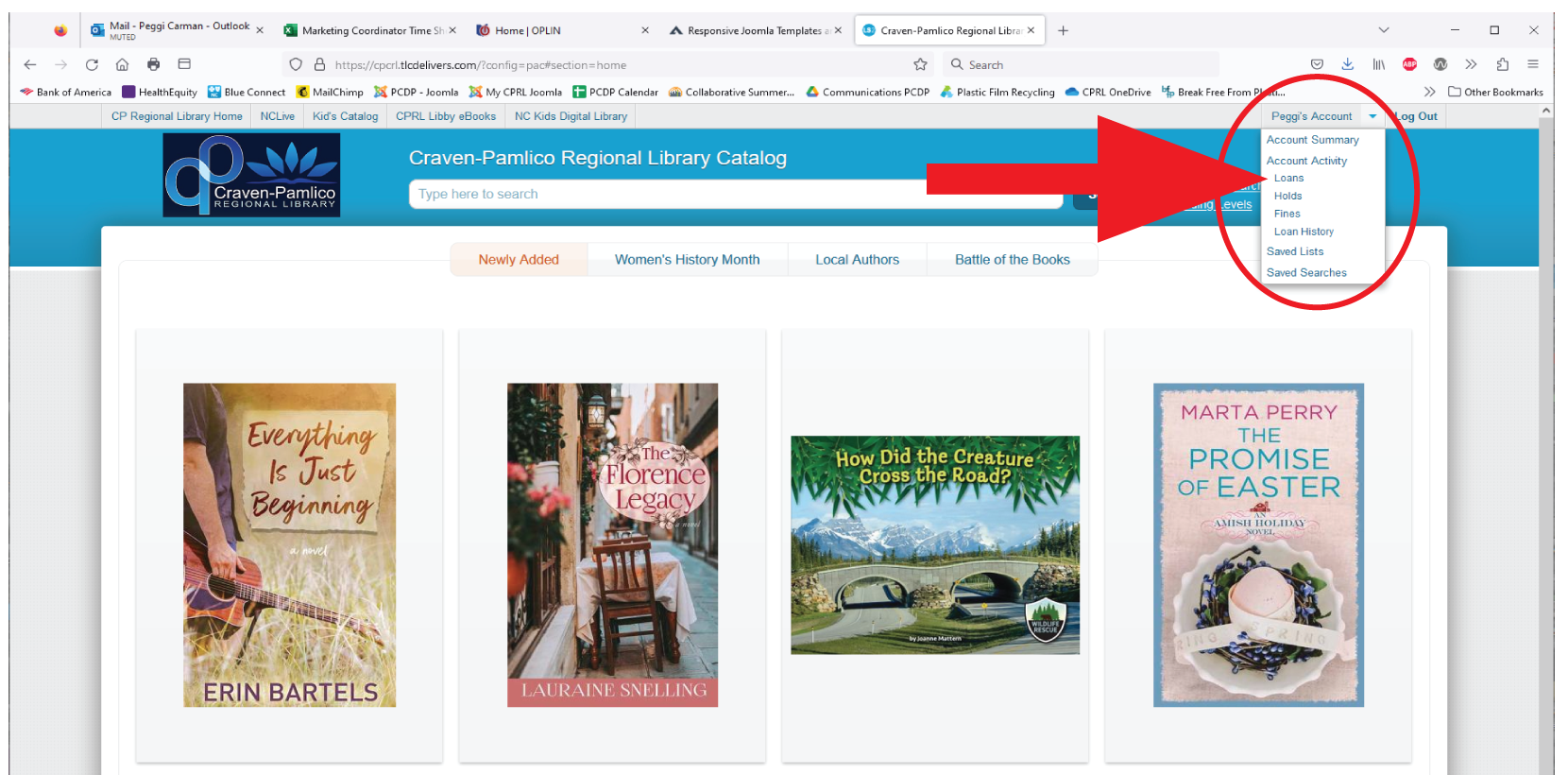Image resolution: width=1568 pixels, height=775 pixels.
Task: Select the Newly Added tab
Action: click(519, 259)
